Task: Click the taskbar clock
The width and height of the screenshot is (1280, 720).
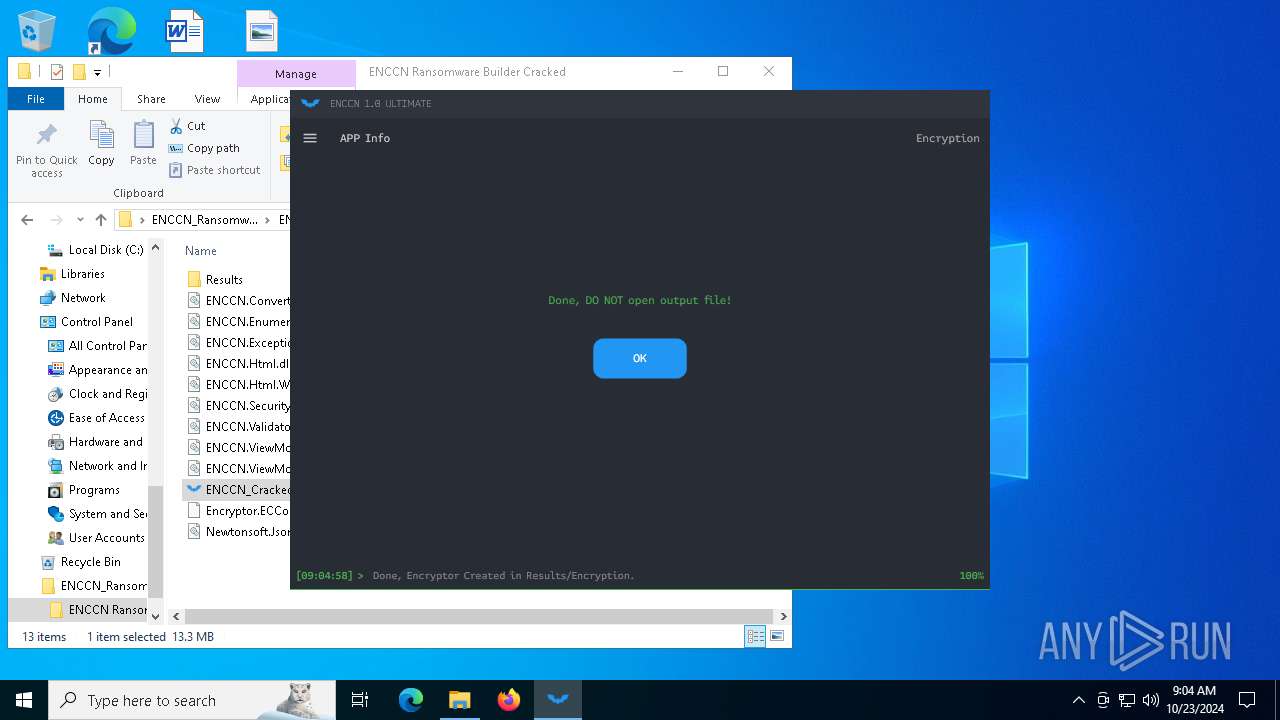Action: point(1195,700)
